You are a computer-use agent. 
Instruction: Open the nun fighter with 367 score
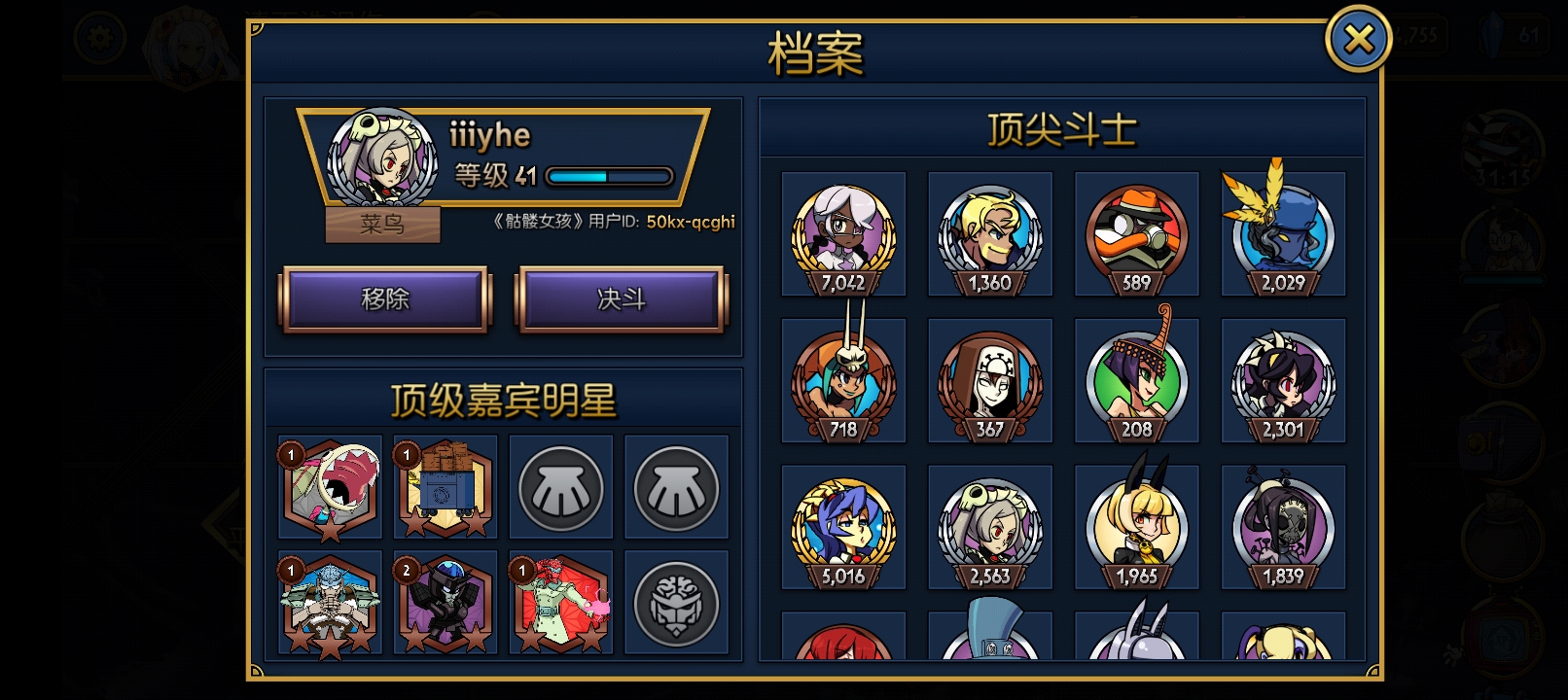point(990,380)
